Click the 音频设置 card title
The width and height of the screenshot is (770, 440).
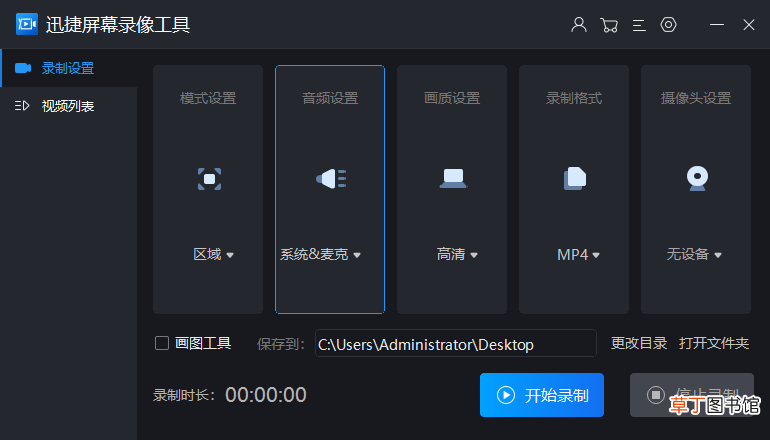click(330, 98)
